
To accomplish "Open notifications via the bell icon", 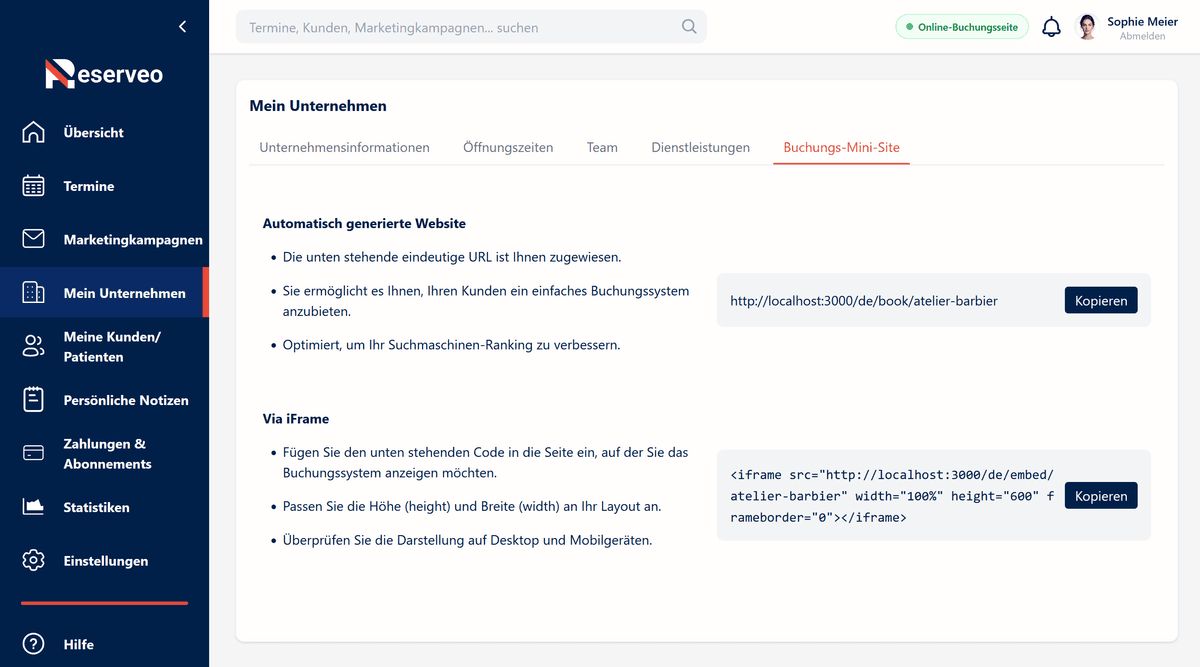I will point(1051,27).
